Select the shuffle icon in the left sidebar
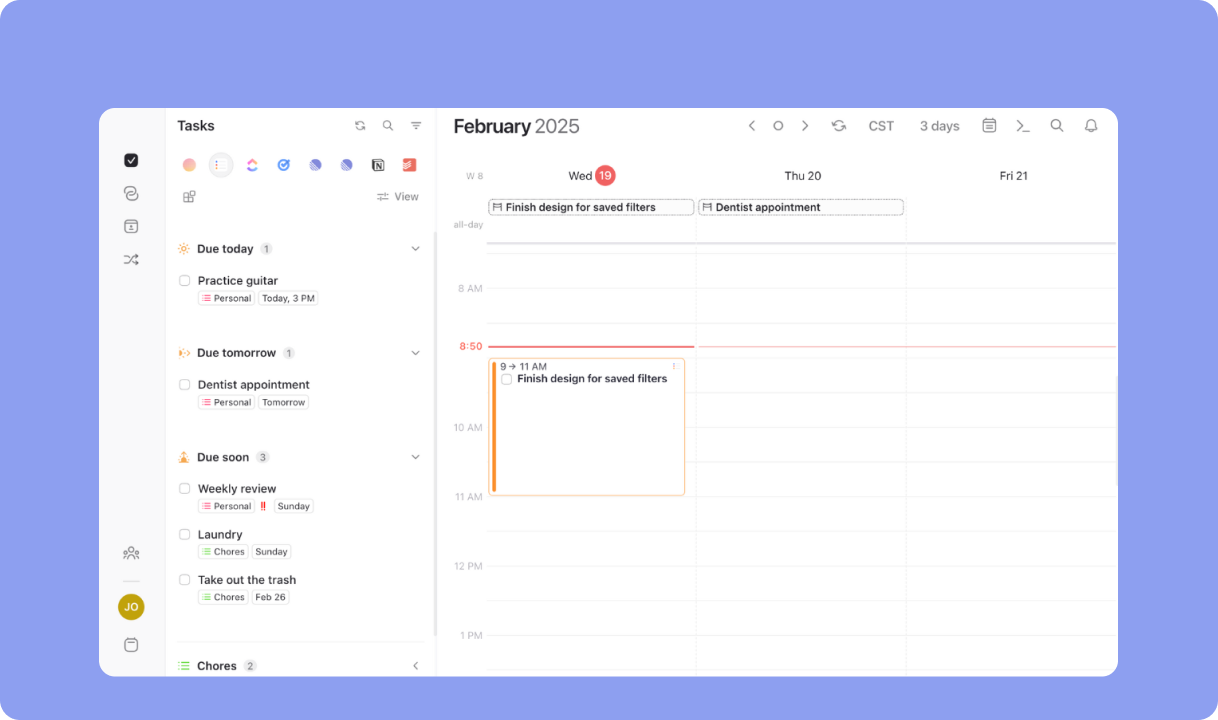 point(131,258)
